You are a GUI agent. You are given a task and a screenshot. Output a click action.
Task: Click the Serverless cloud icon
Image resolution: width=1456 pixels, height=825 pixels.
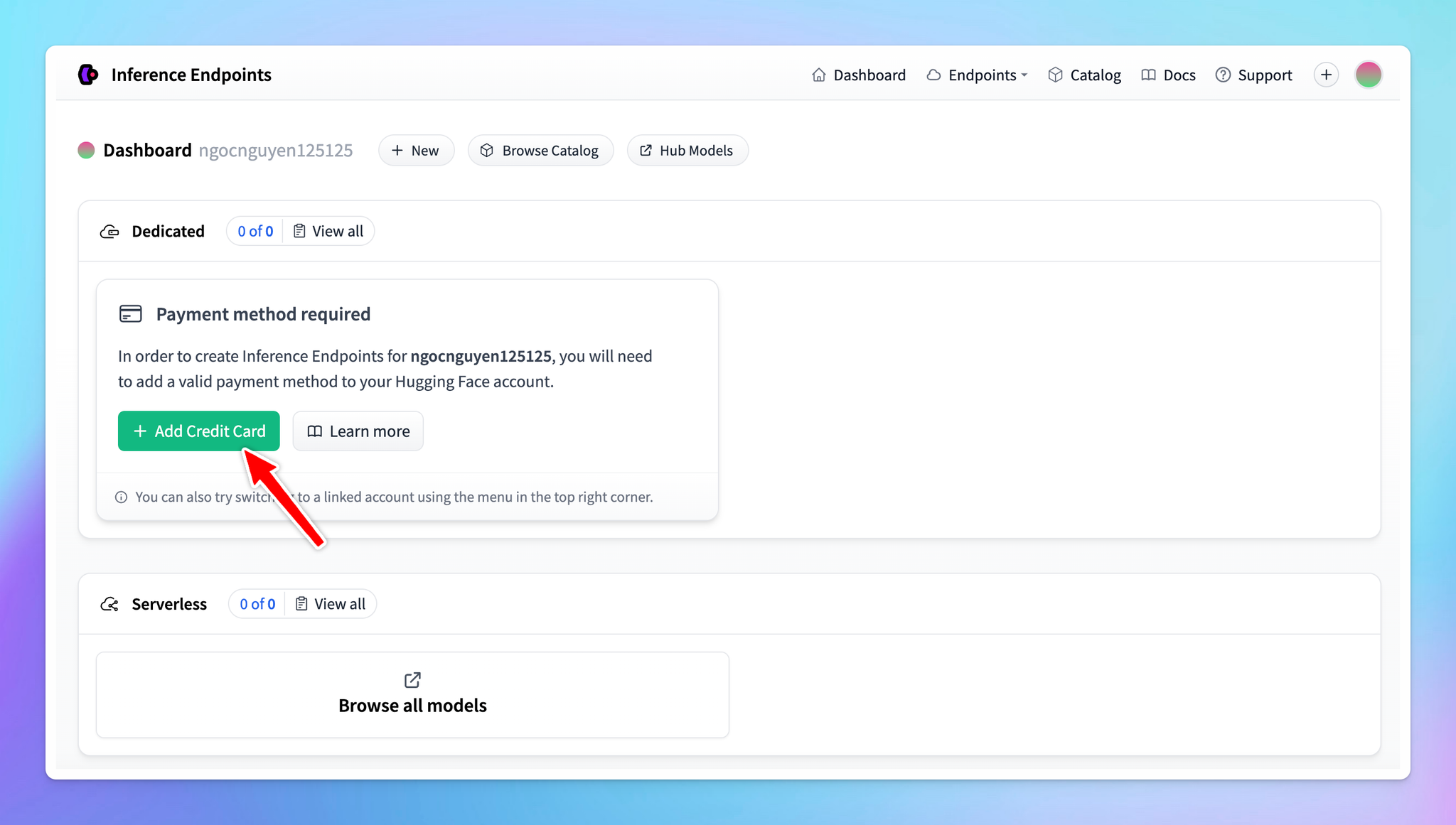click(x=109, y=604)
